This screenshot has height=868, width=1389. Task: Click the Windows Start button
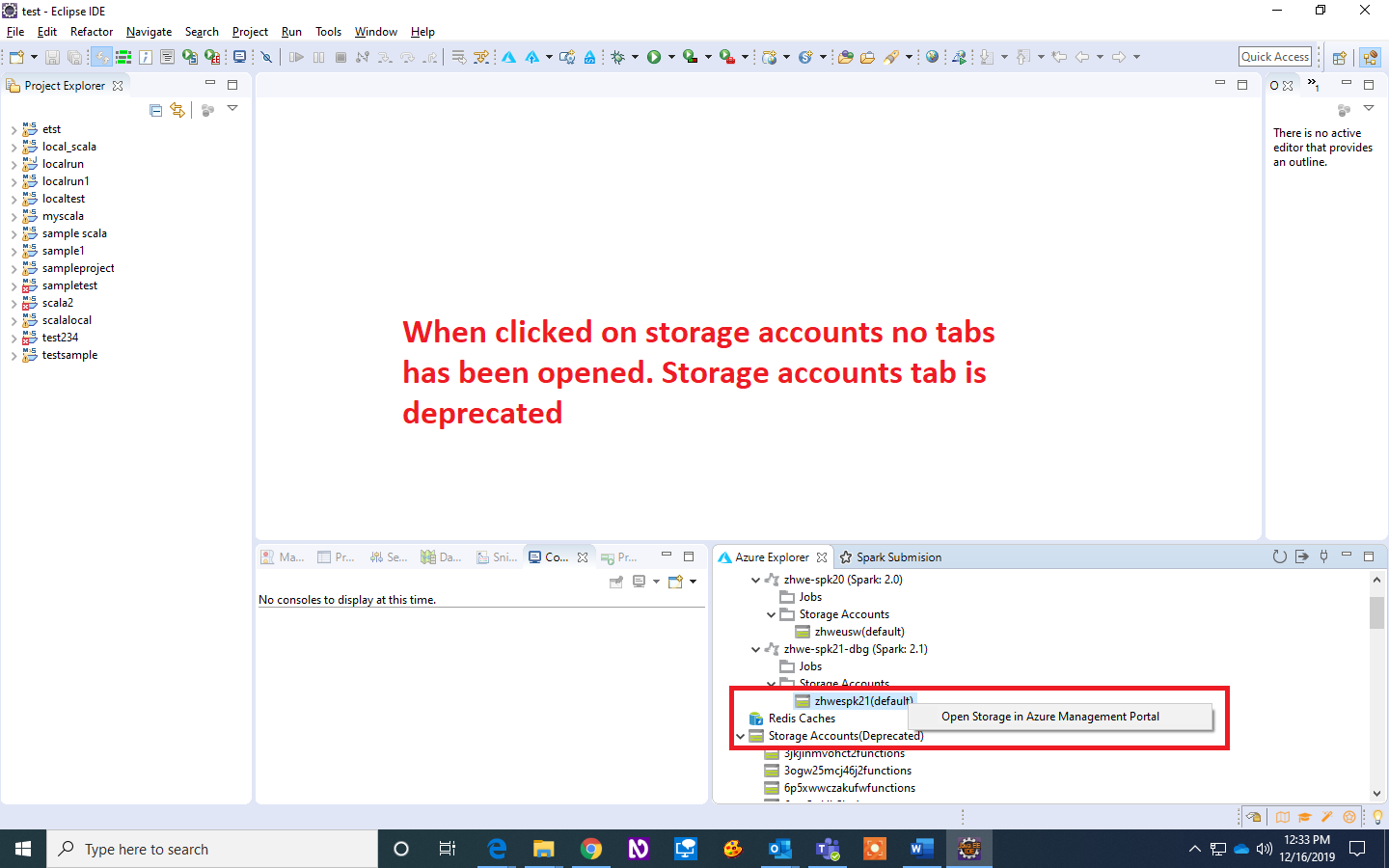tap(21, 849)
